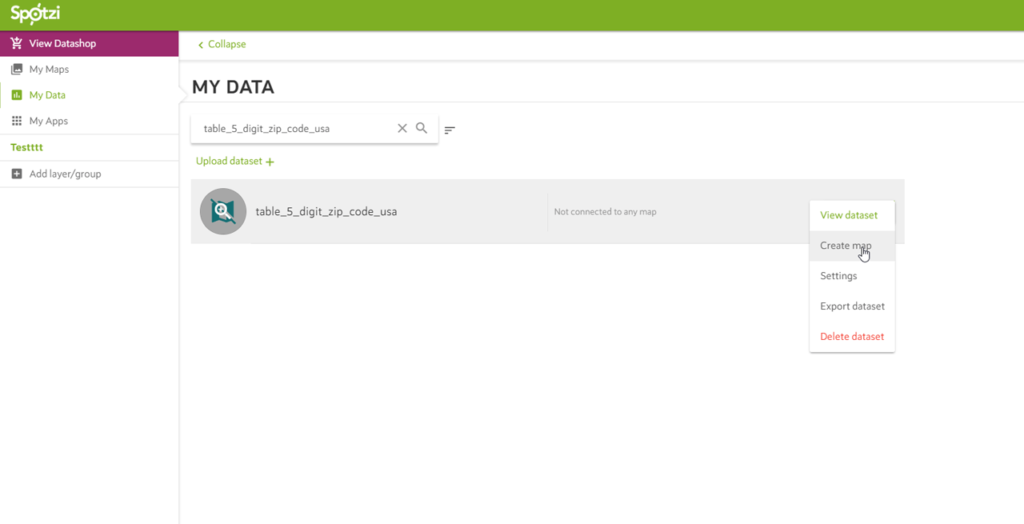Screen dimensions: 1024x524
Task: Click 'Not connected to any map' text
Action: coord(605,212)
